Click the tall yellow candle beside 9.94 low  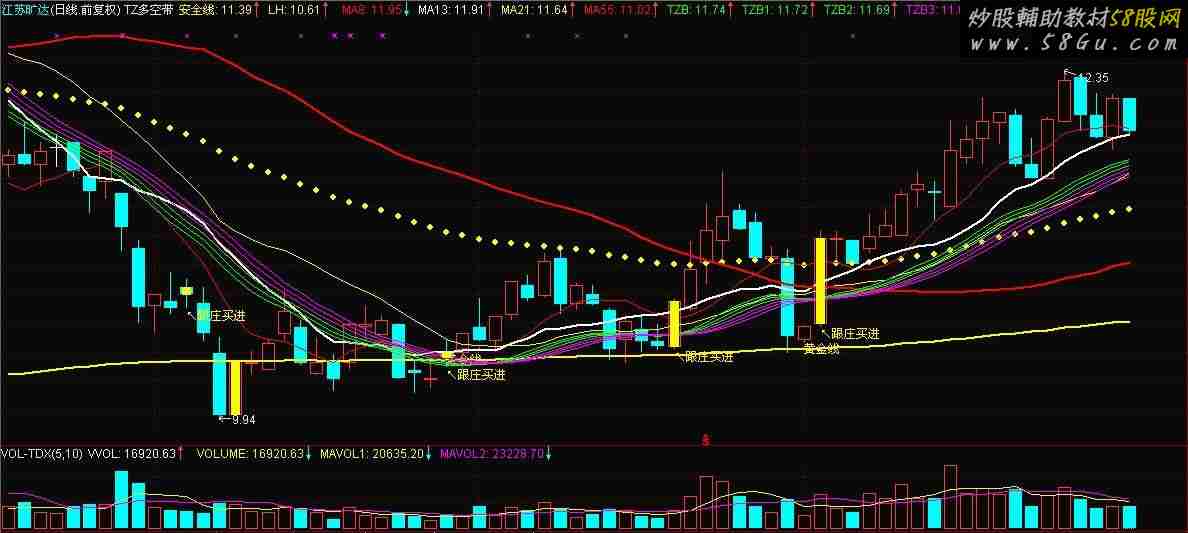(236, 387)
